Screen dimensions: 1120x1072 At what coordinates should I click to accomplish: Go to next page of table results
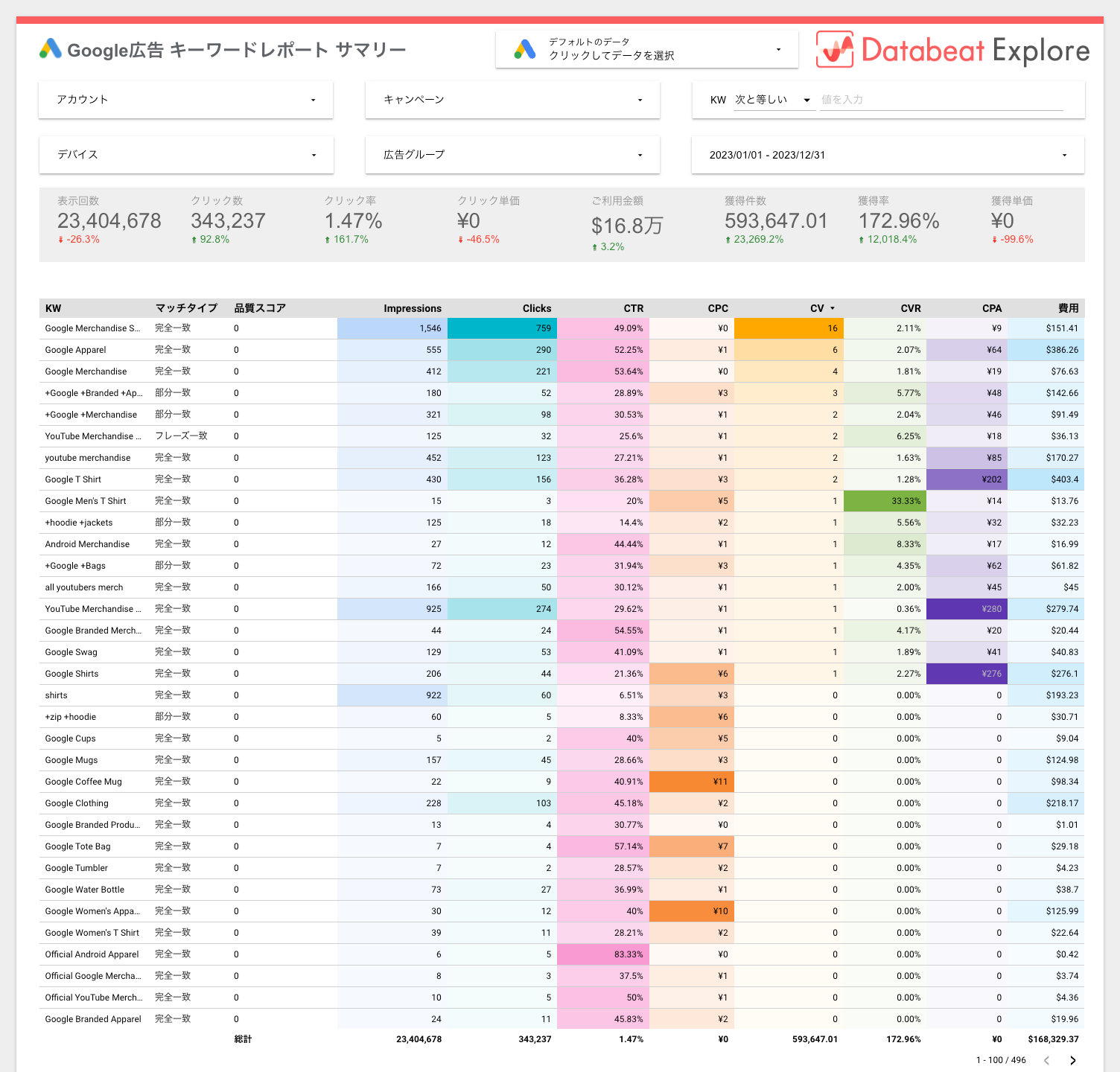click(x=1072, y=1060)
